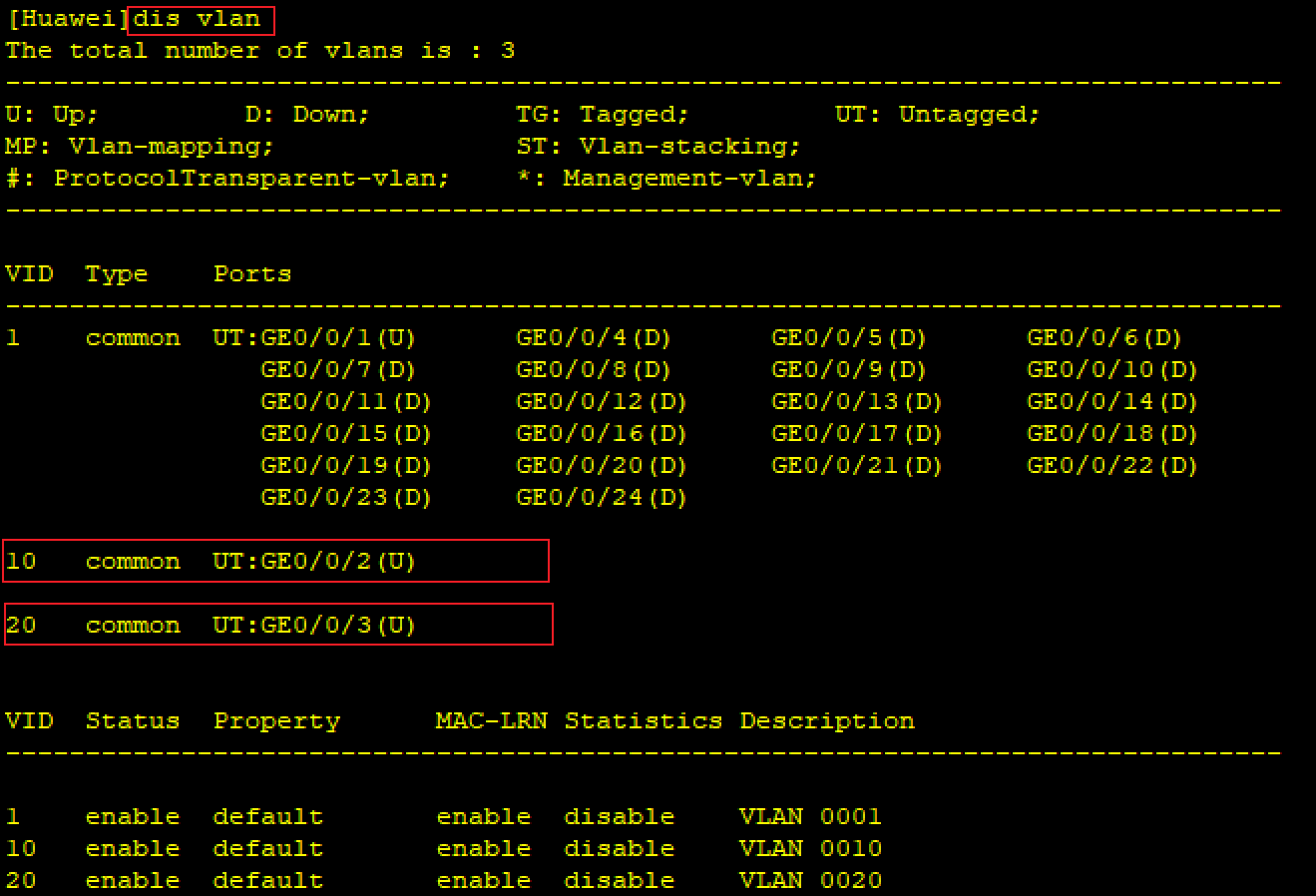Click 'enable' status in VLAN 1 status row
The height and width of the screenshot is (896, 1316).
coord(133,817)
